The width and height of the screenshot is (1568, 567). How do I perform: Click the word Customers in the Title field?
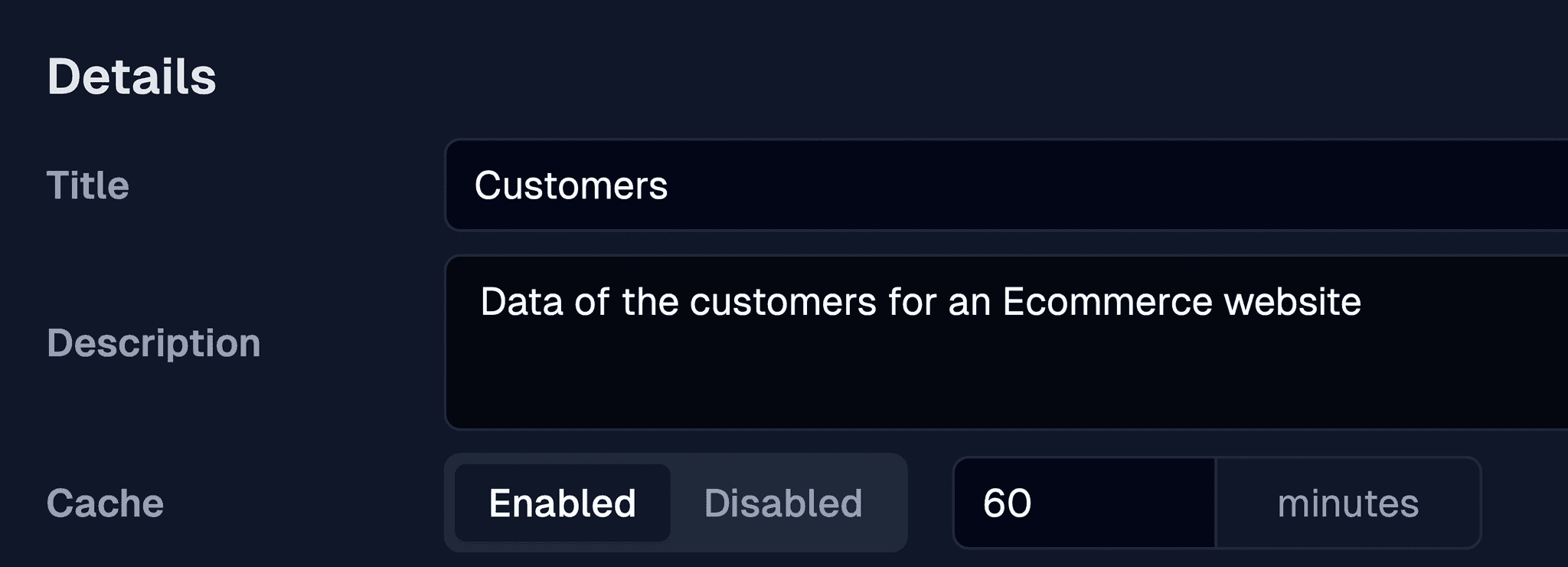click(x=570, y=185)
